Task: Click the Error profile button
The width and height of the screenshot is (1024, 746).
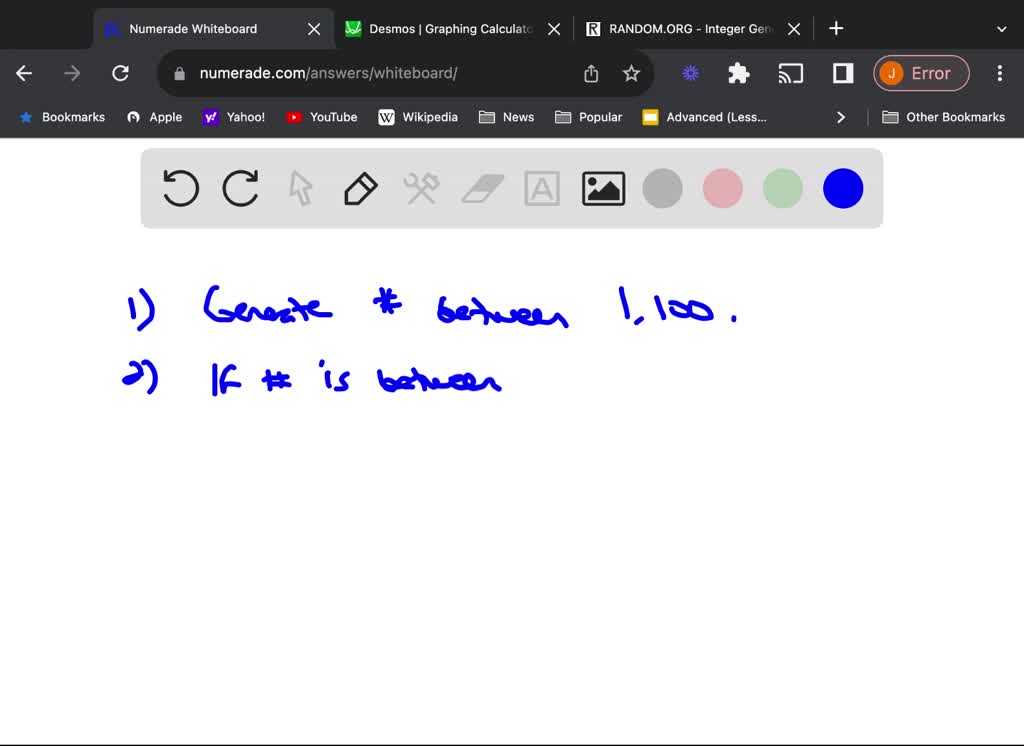Action: [x=921, y=73]
